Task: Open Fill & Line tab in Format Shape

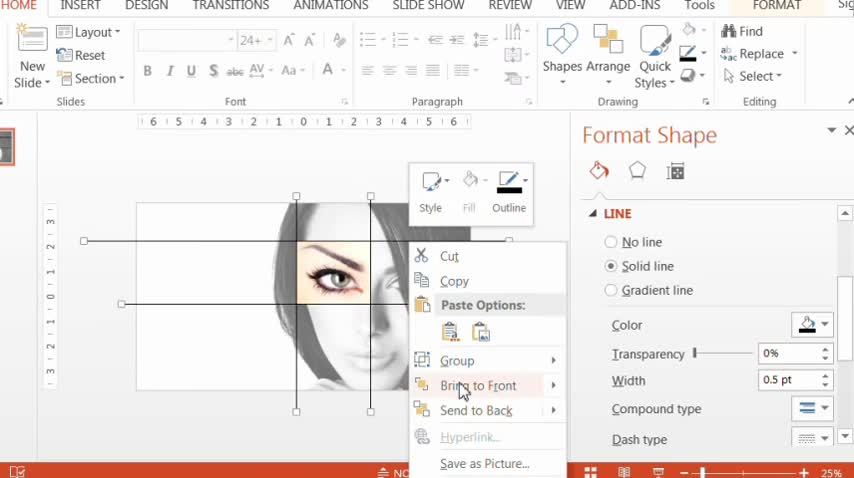Action: (x=599, y=171)
